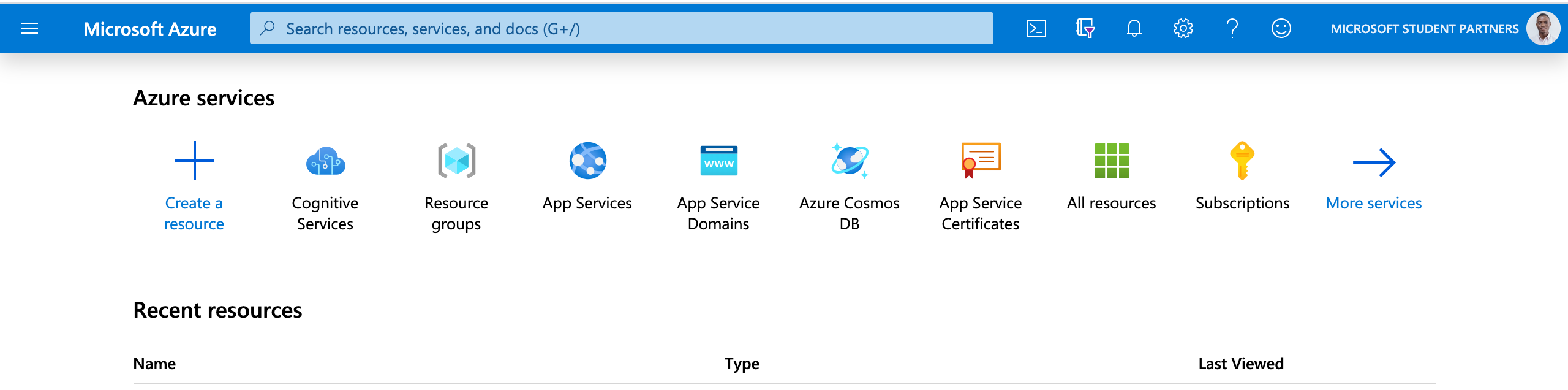Open the Azure Cosmos DB planet icon
Viewport: 1568px width, 390px height.
click(x=850, y=161)
